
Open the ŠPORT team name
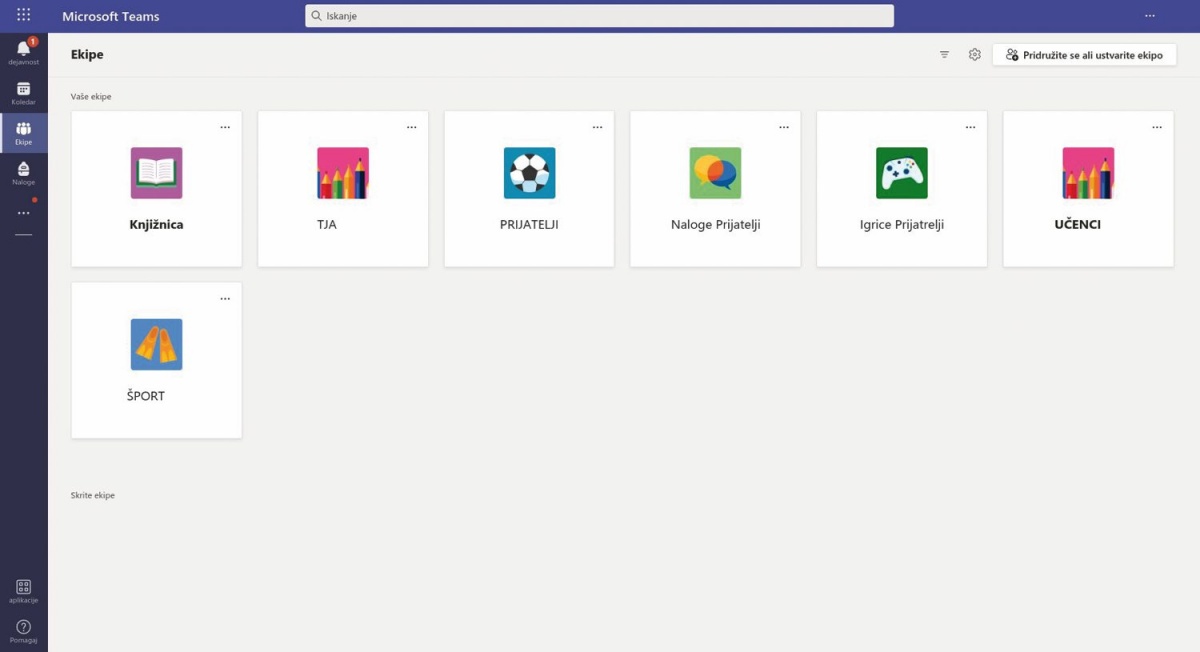click(146, 396)
